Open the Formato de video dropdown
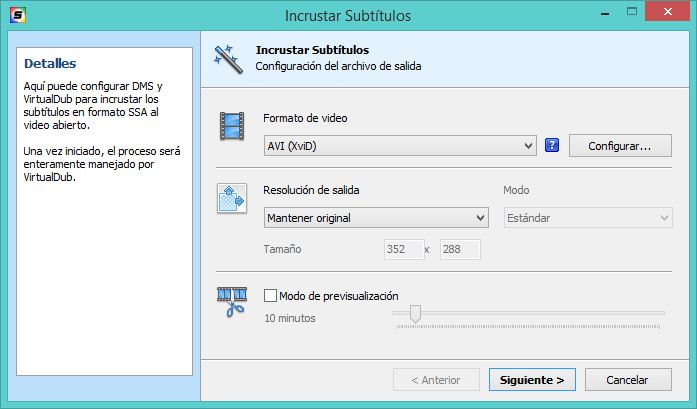The image size is (697, 409). tap(401, 146)
